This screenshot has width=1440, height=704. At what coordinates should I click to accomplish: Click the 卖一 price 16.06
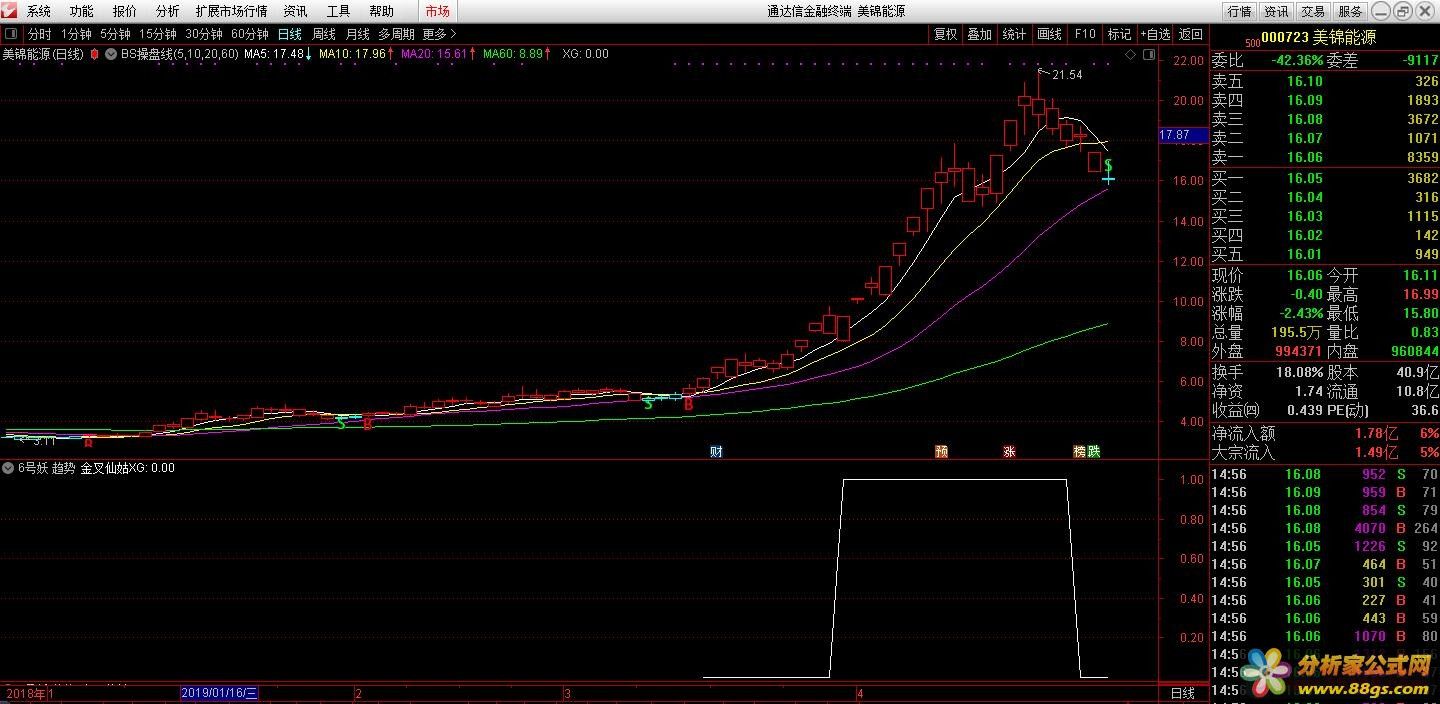point(1304,157)
